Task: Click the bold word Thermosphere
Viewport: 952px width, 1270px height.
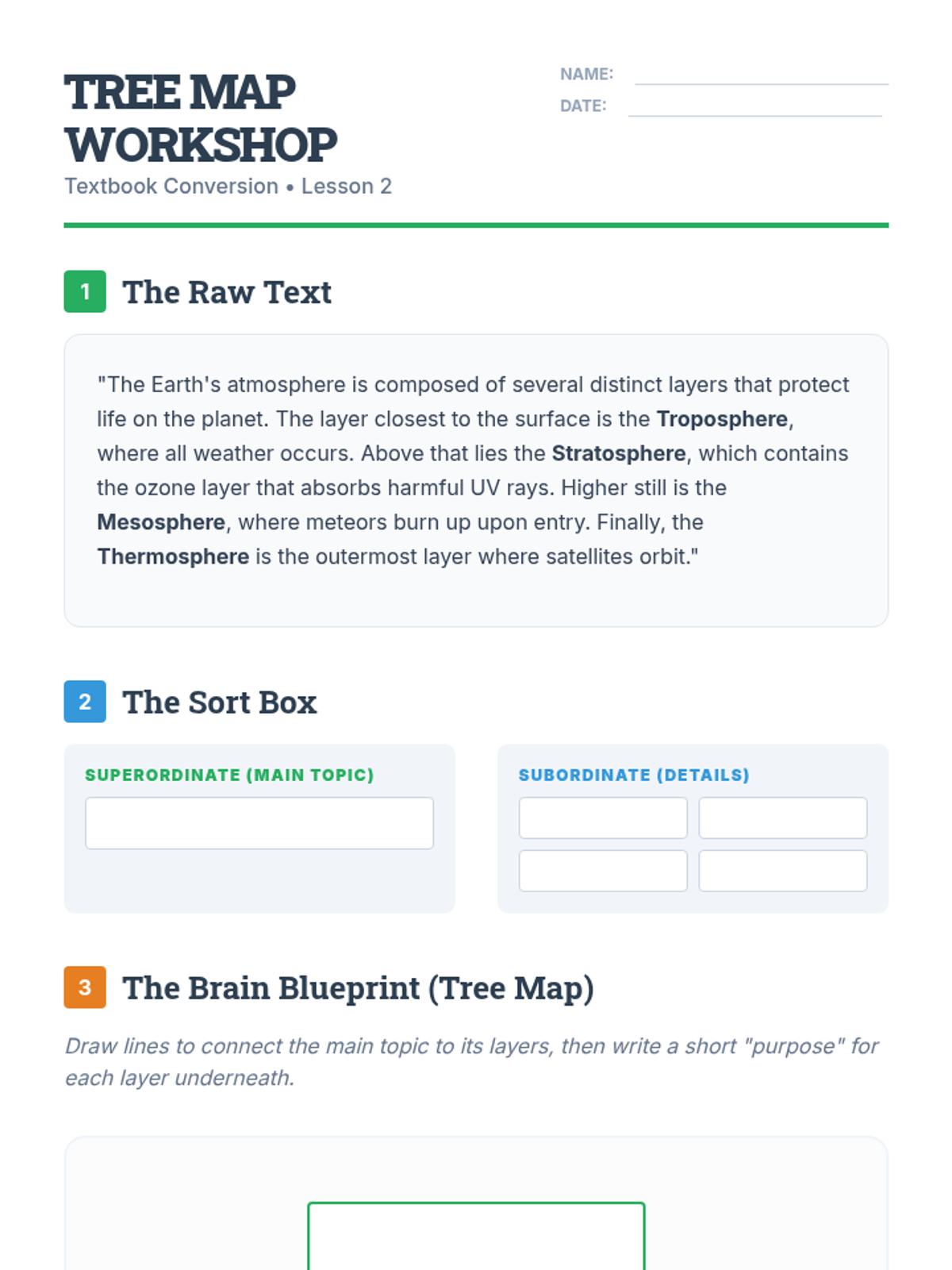Action: click(x=173, y=556)
